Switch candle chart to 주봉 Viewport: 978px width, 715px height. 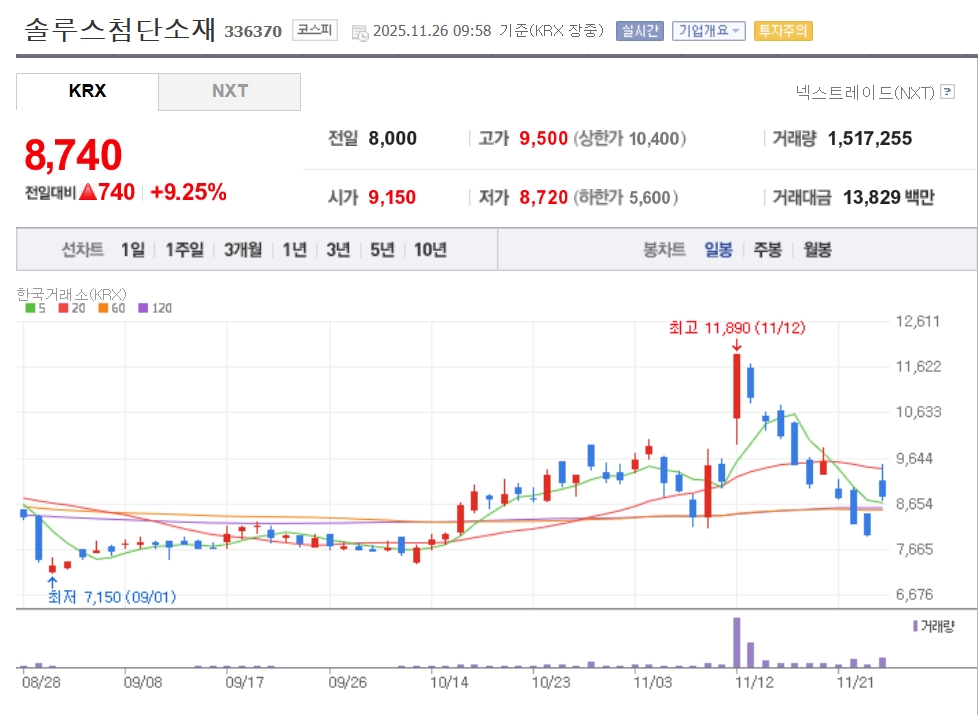point(768,250)
